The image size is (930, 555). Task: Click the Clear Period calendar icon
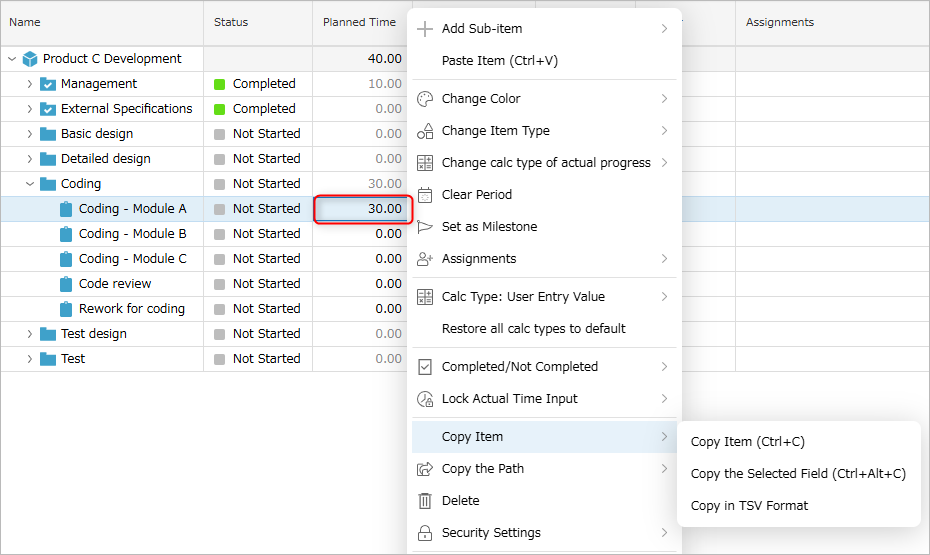[x=425, y=194]
